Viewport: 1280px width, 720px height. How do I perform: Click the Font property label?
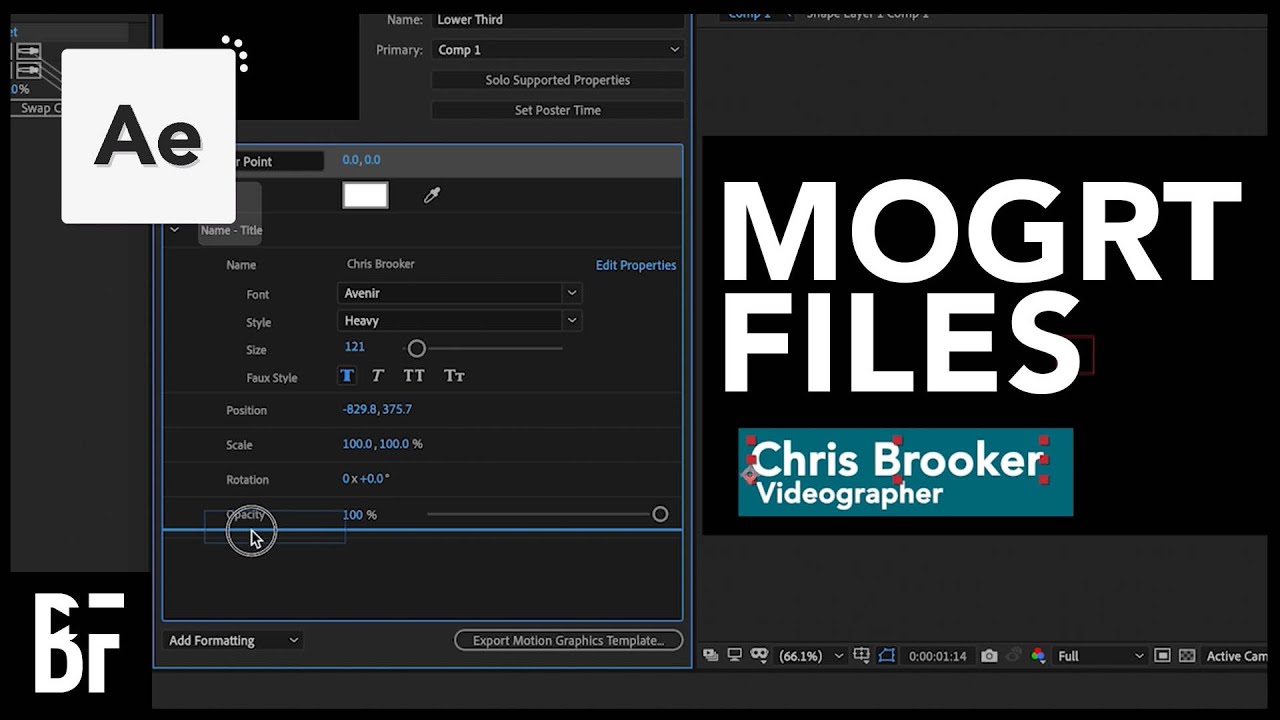pos(258,295)
